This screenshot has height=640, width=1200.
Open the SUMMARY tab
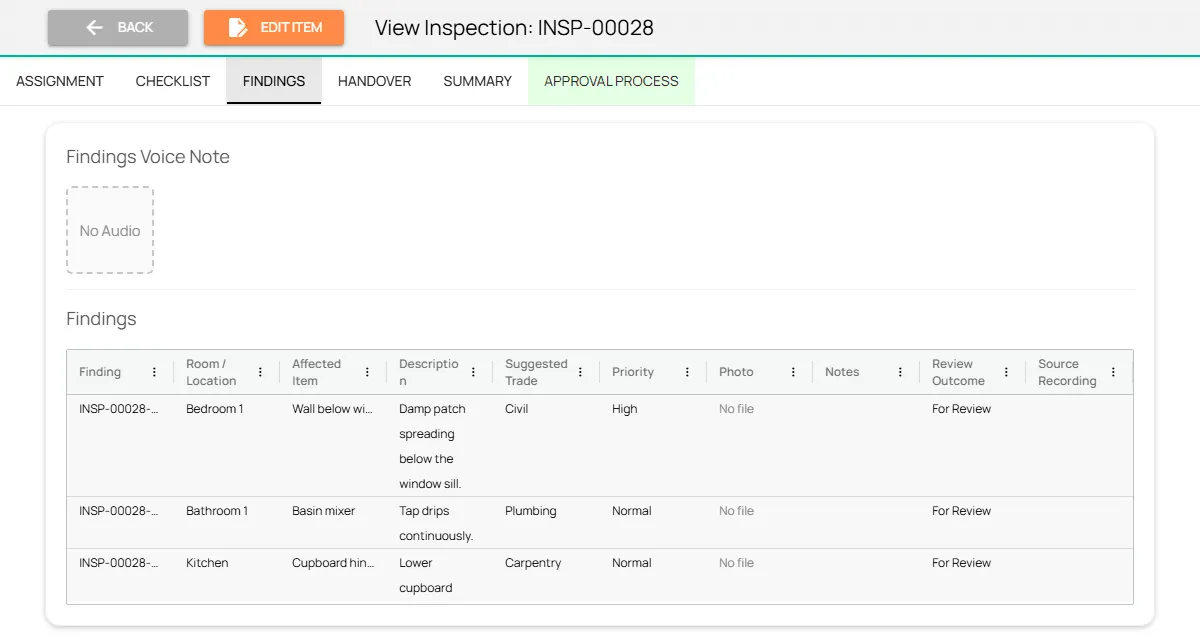pyautogui.click(x=478, y=81)
